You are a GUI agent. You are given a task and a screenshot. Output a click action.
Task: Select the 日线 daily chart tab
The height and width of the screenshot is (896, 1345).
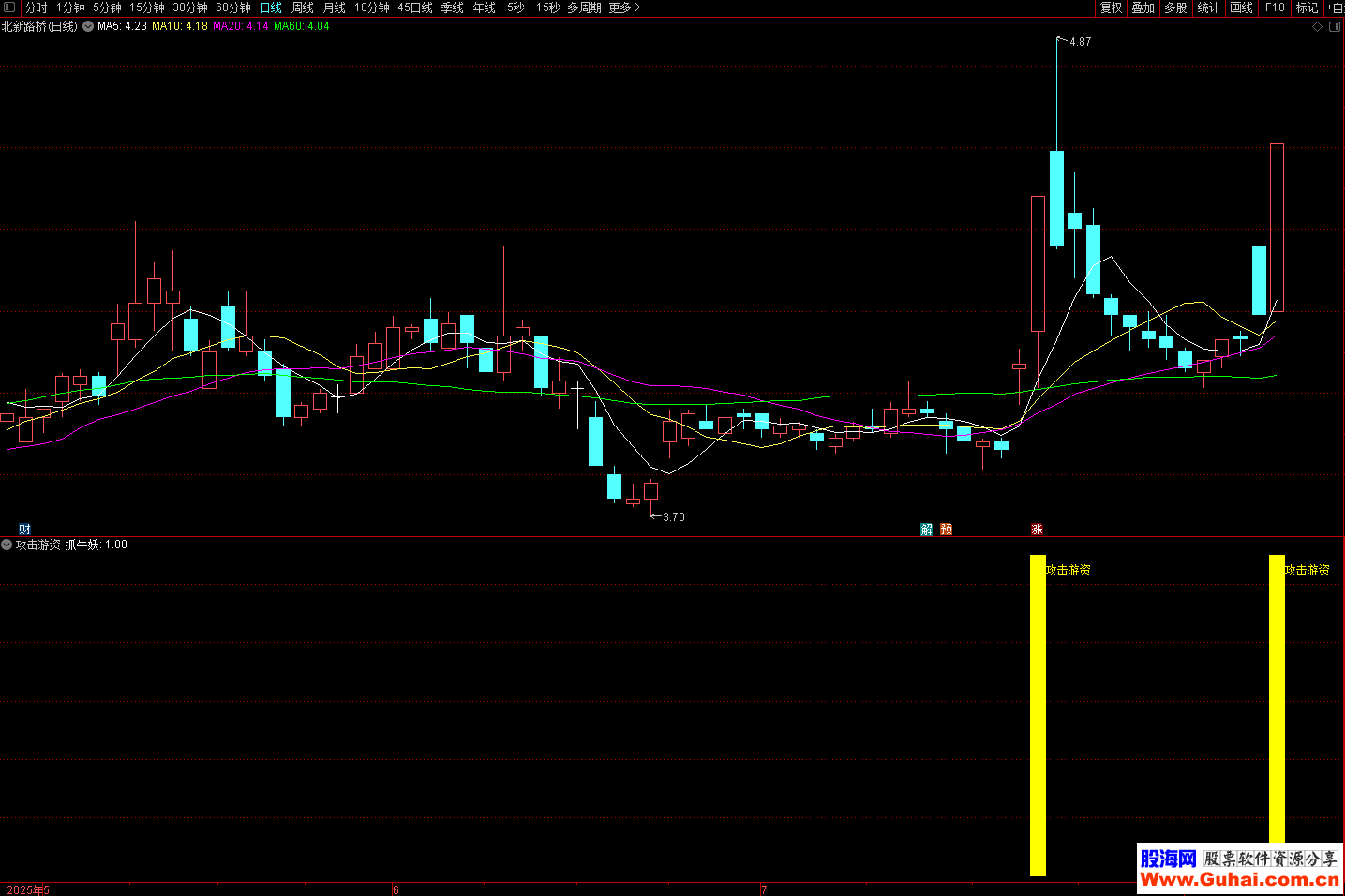click(x=271, y=7)
